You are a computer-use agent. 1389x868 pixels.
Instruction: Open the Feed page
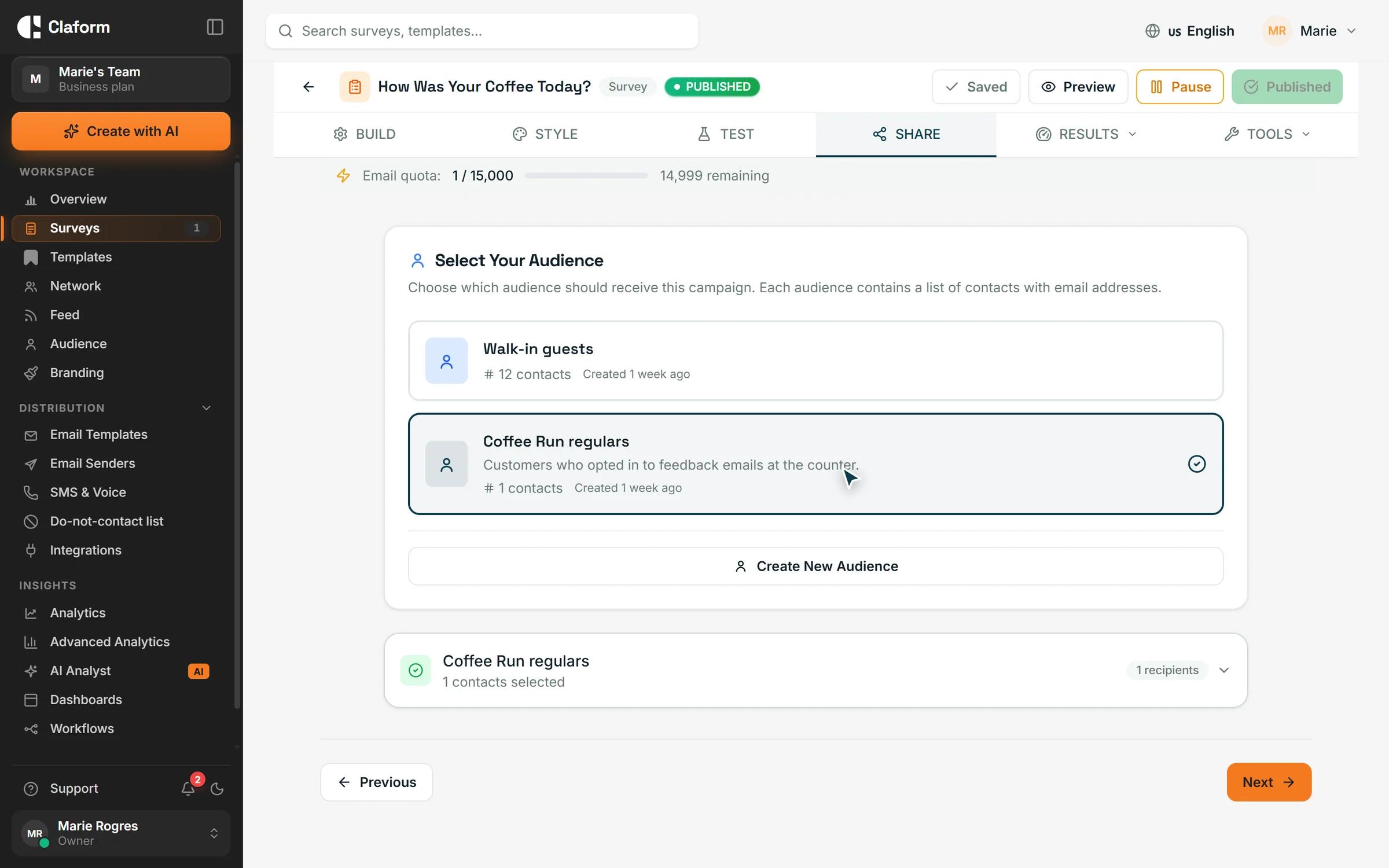pyautogui.click(x=116, y=315)
